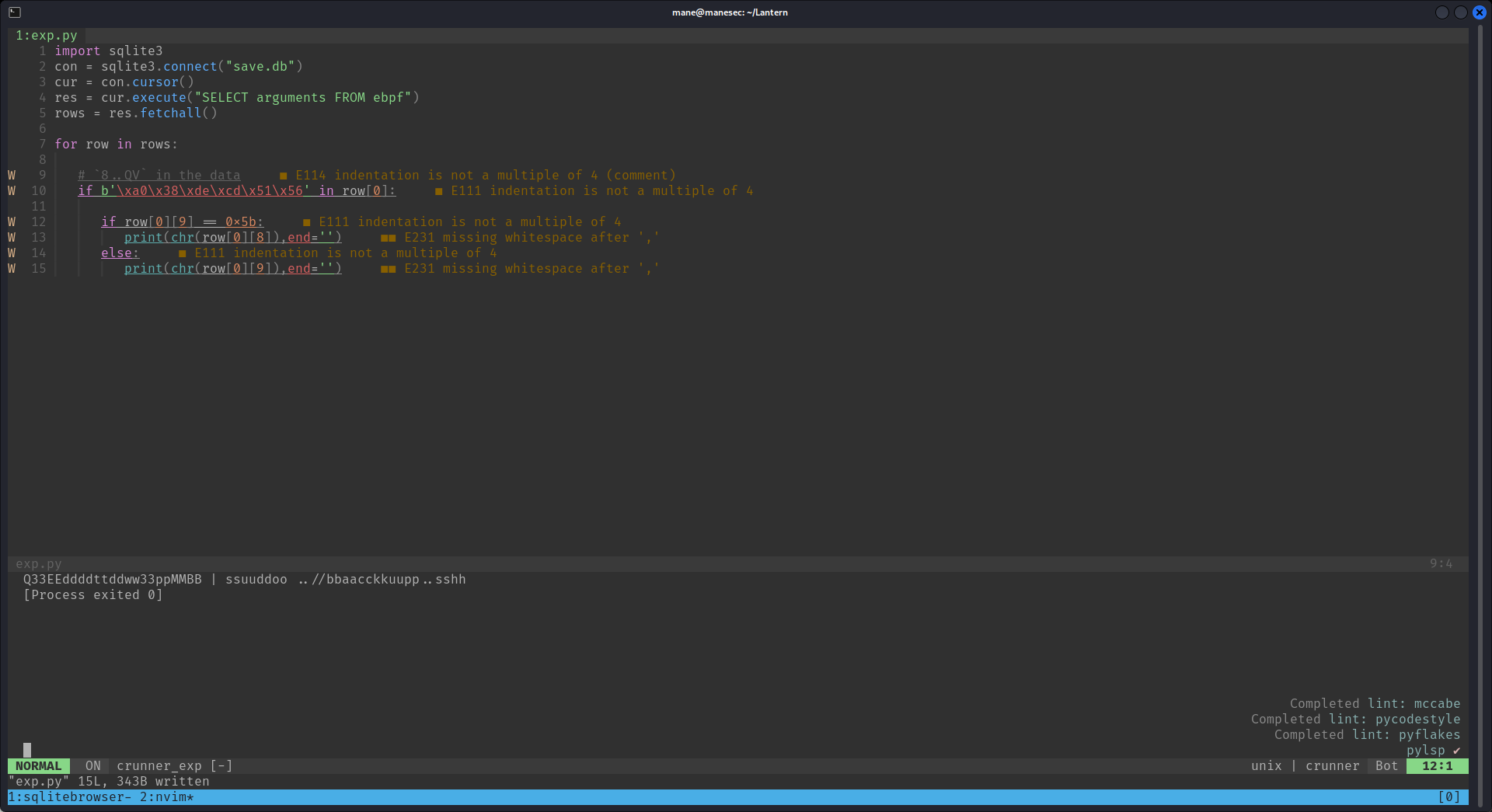Click the double-square marker on line 15
Image resolution: width=1492 pixels, height=812 pixels.
click(389, 269)
